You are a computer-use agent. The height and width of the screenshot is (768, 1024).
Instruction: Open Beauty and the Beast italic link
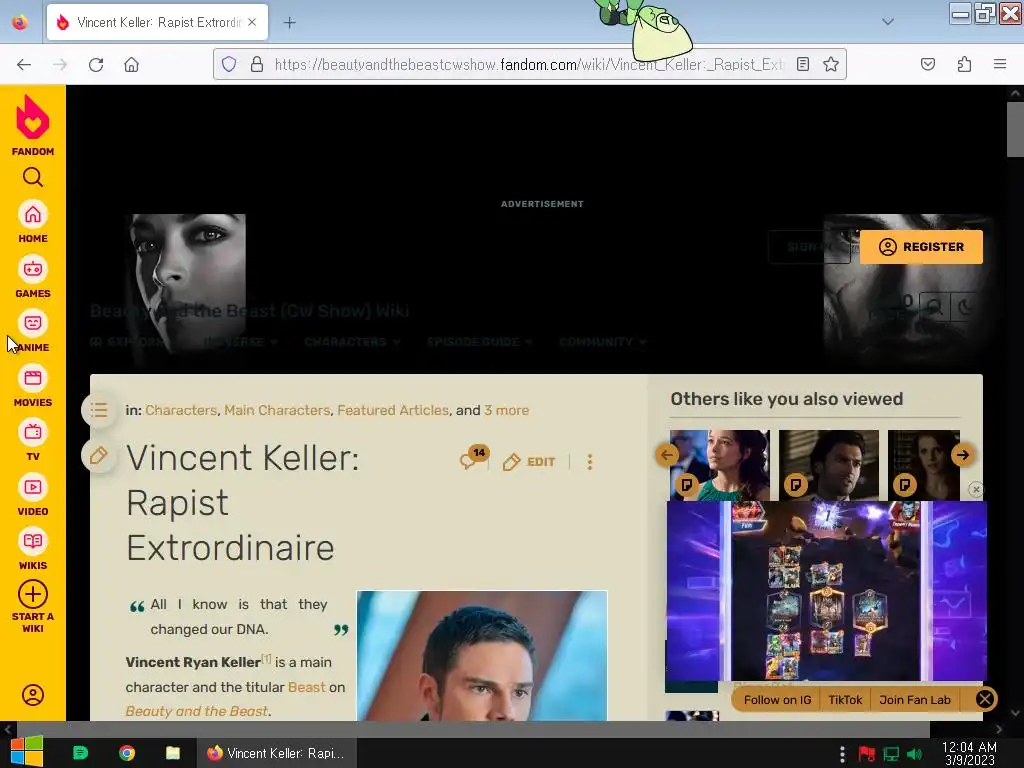pyautogui.click(x=197, y=711)
